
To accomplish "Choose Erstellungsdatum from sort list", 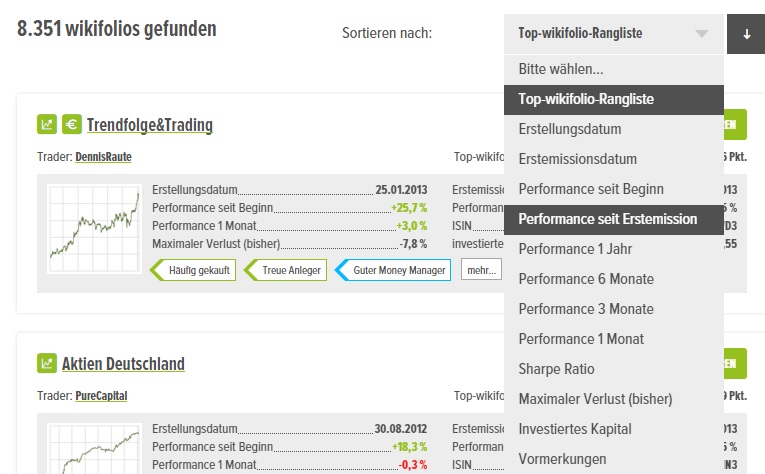I will pos(570,129).
